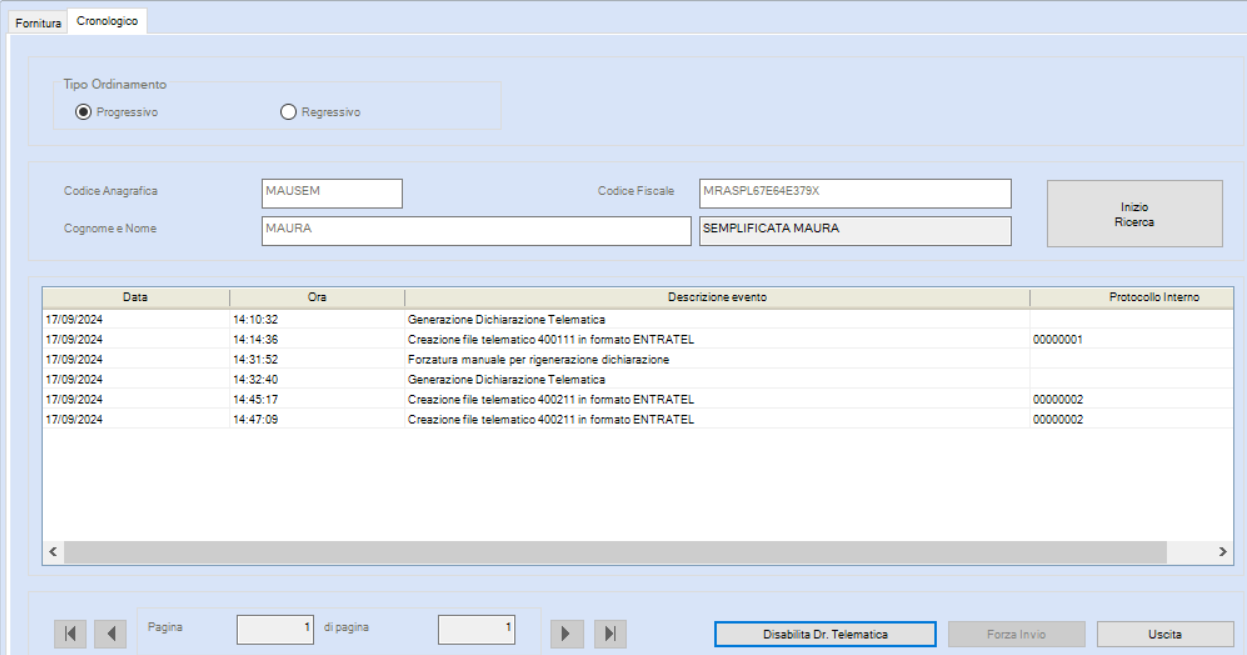Go to the next page
Viewport: 1247px width, 655px height.
pos(567,634)
